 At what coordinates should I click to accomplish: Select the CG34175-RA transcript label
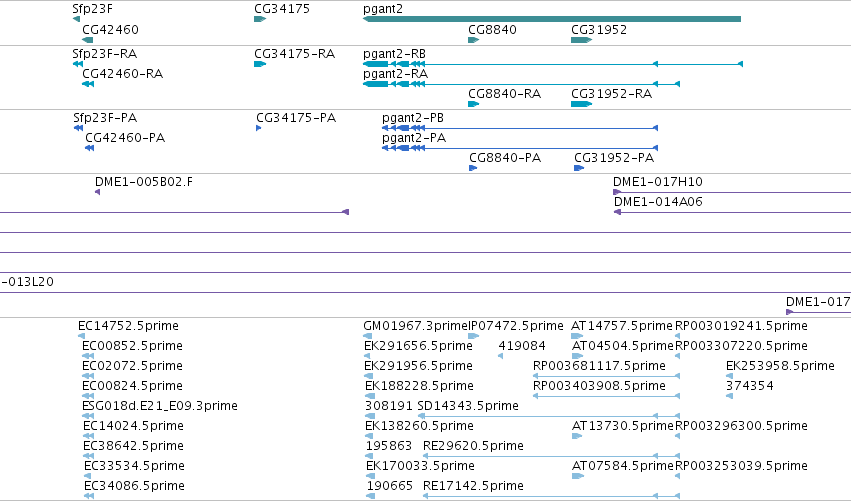click(x=294, y=54)
